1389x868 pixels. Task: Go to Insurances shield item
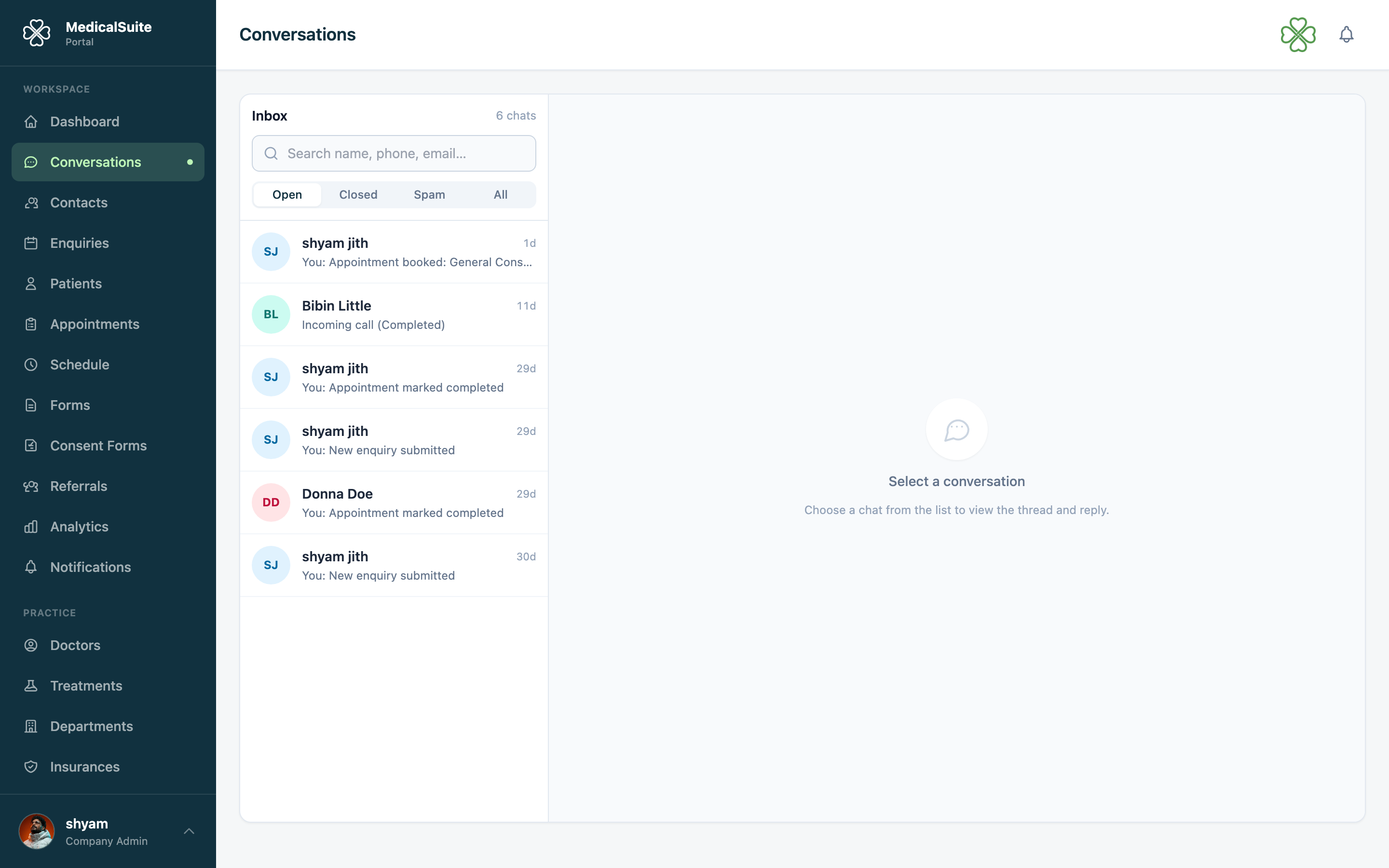[x=108, y=766]
